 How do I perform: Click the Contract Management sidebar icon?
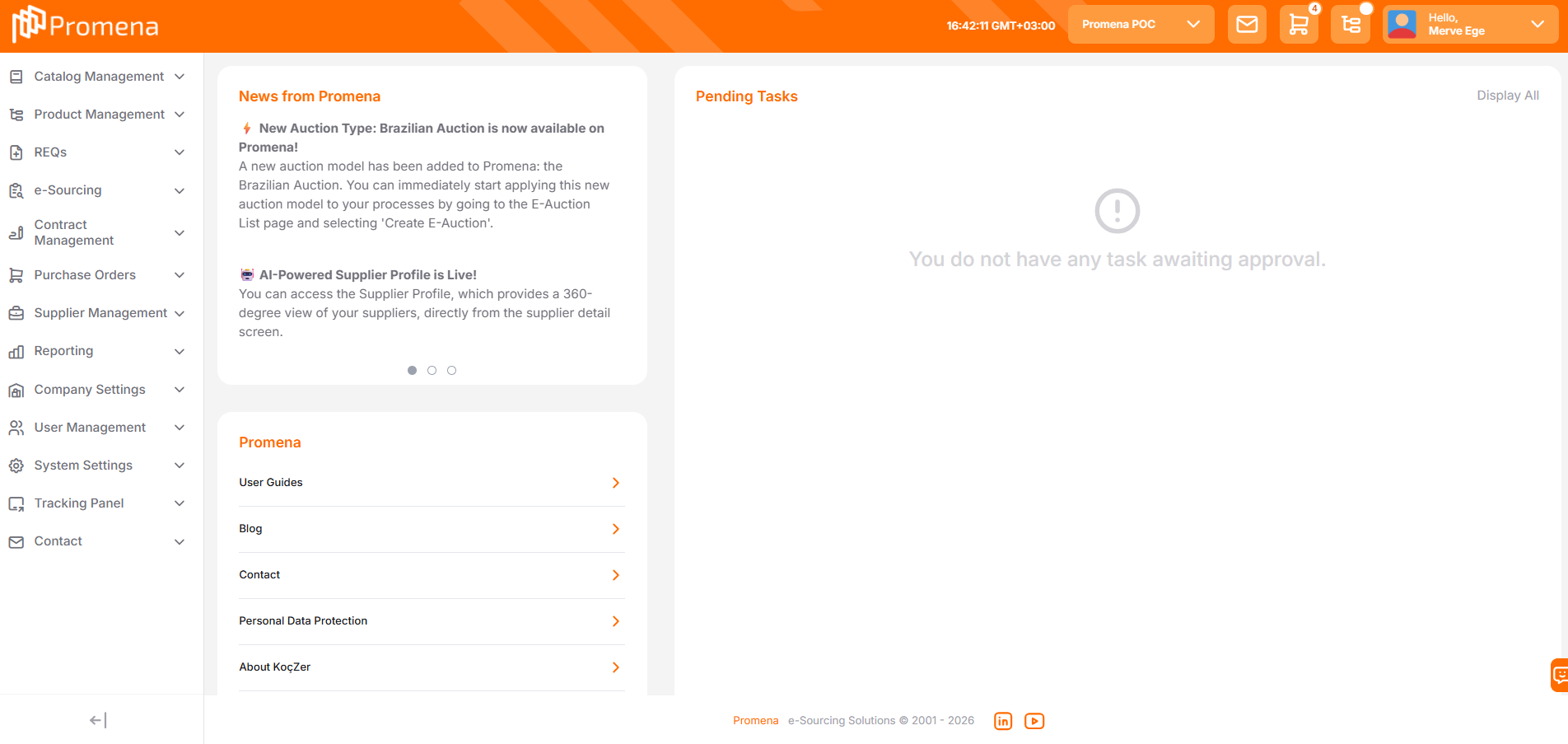click(16, 232)
